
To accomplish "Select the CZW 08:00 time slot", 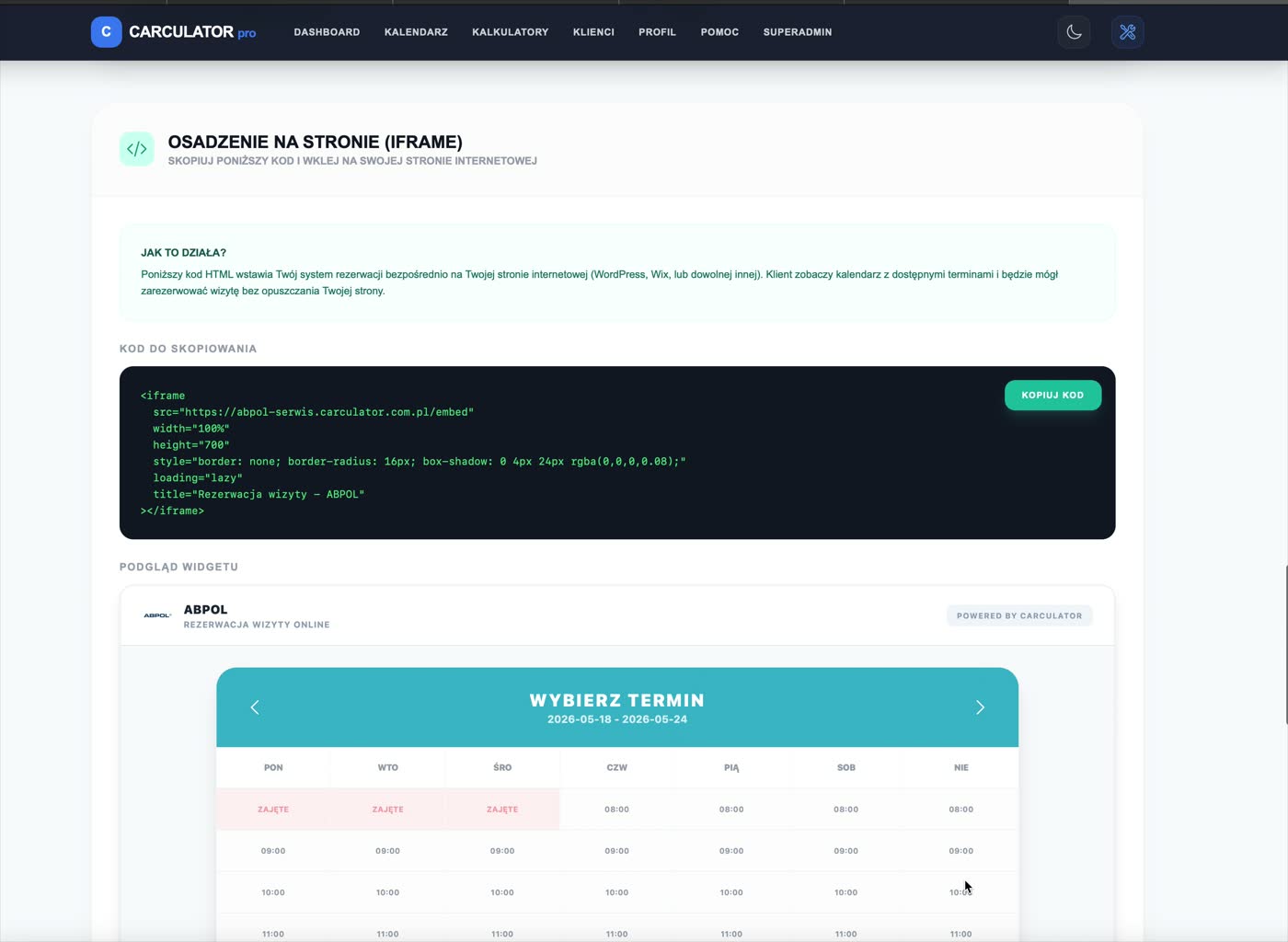I will (617, 810).
